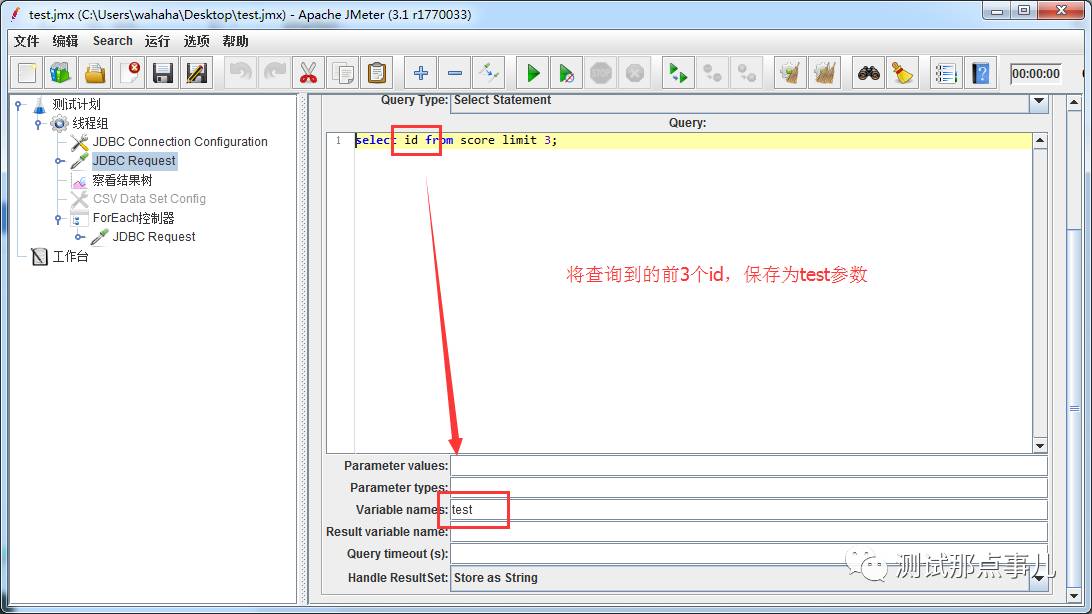This screenshot has height=614, width=1092.
Task: Click the gray Stop icon
Action: click(600, 72)
